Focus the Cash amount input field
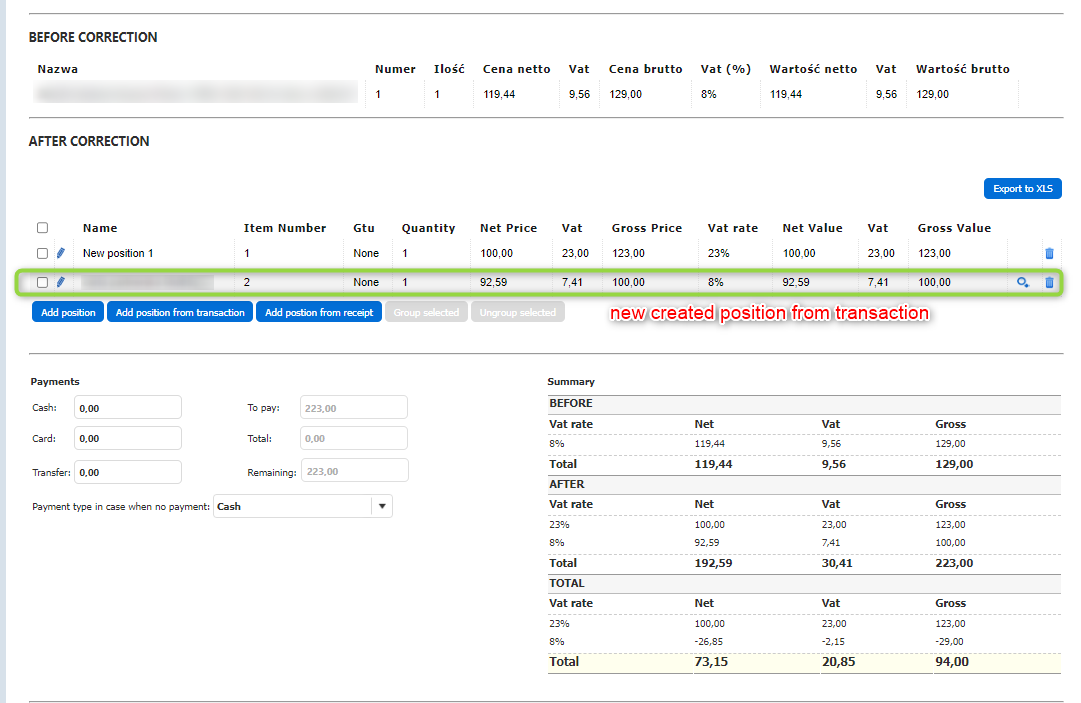 pos(127,408)
